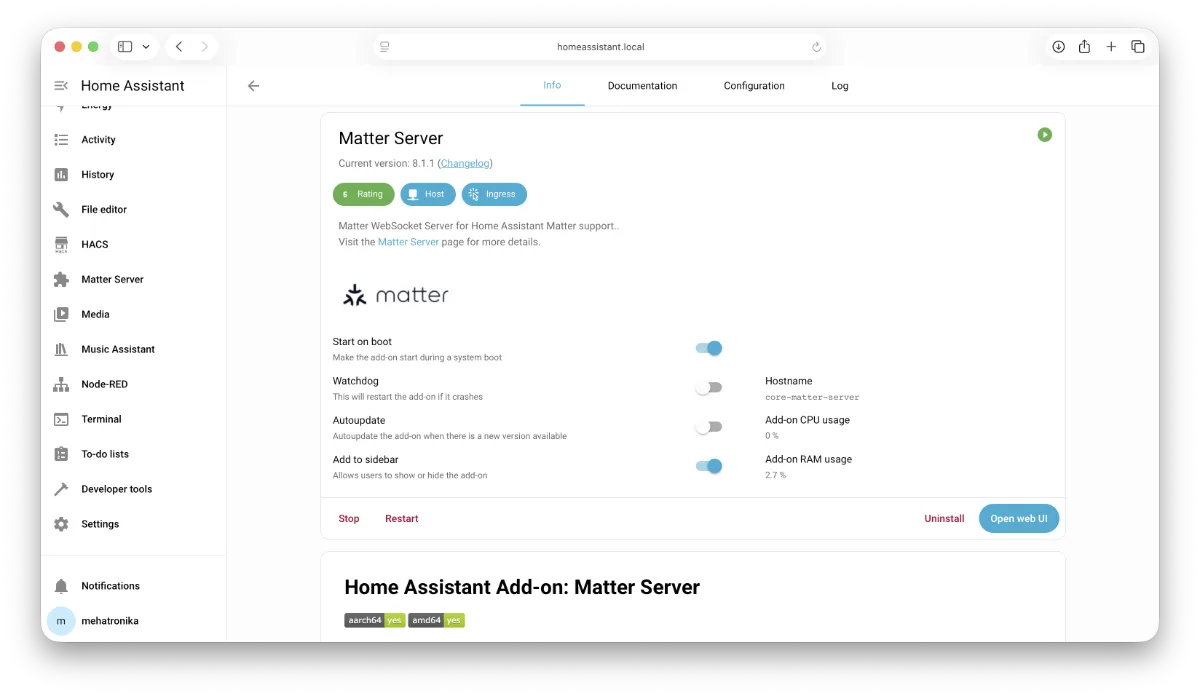Switch to the Configuration tab
This screenshot has height=696, width=1200.
754,86
